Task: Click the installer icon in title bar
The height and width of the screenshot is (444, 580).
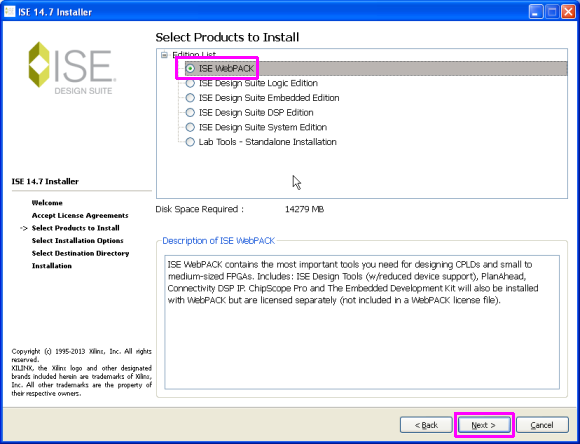Action: point(9,12)
